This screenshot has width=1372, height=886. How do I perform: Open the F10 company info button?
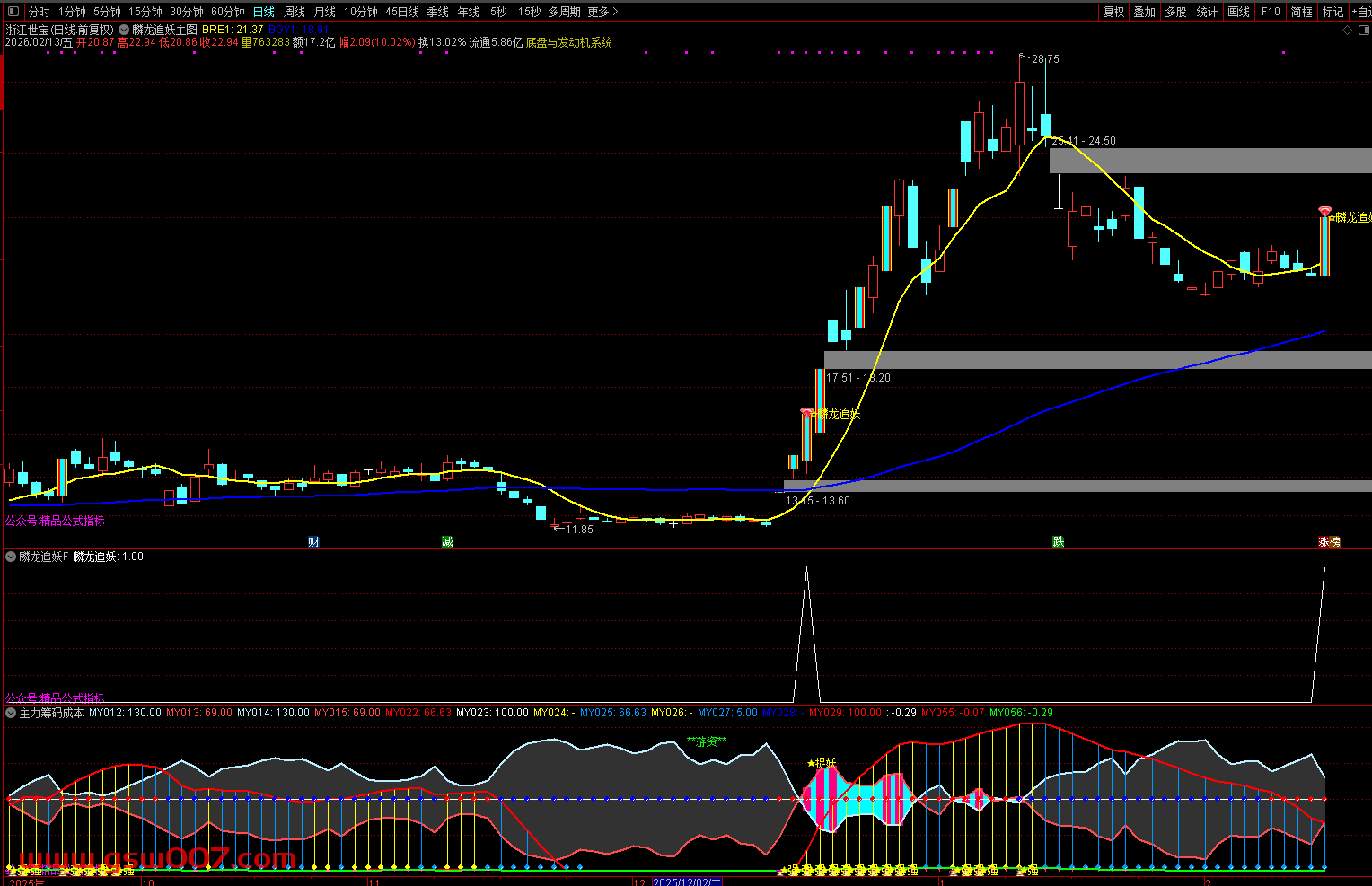pyautogui.click(x=1271, y=12)
